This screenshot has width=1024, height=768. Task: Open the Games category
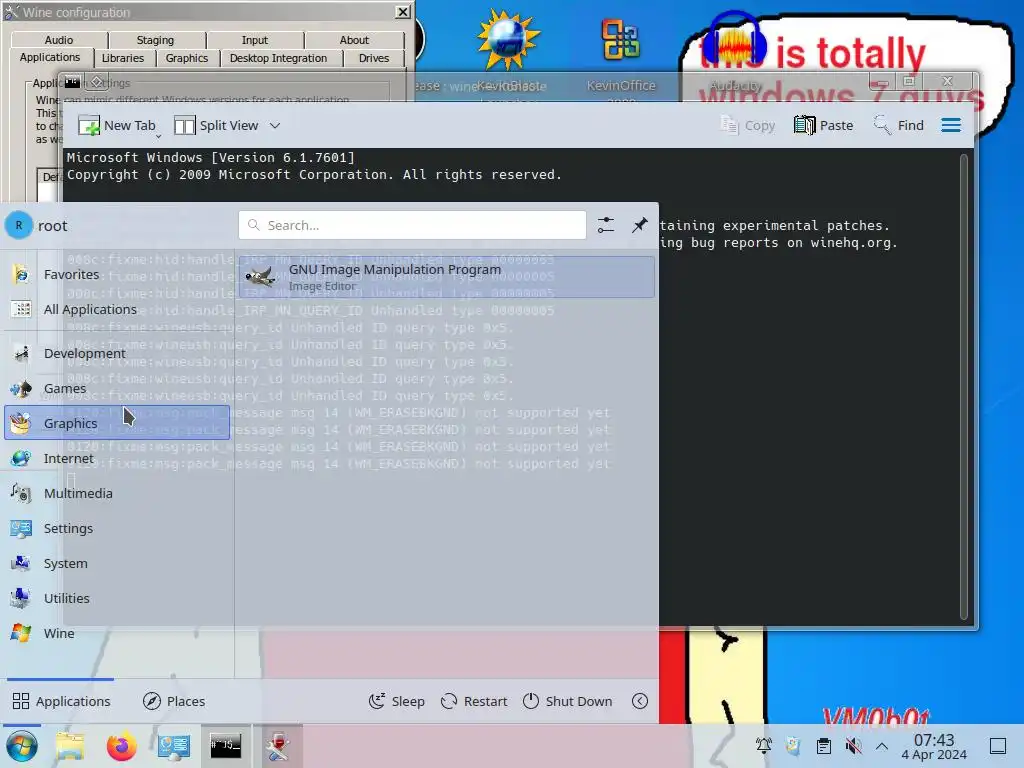coord(118,389)
